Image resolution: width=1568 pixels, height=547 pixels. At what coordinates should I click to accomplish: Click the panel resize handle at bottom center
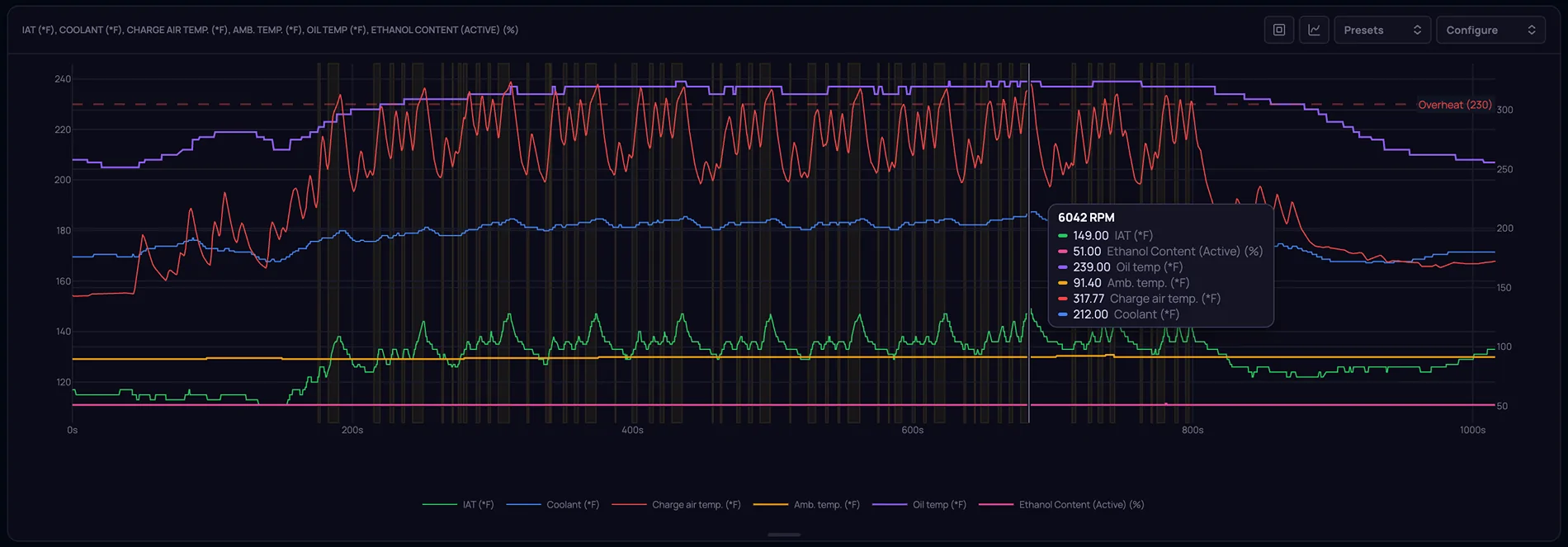click(x=784, y=535)
